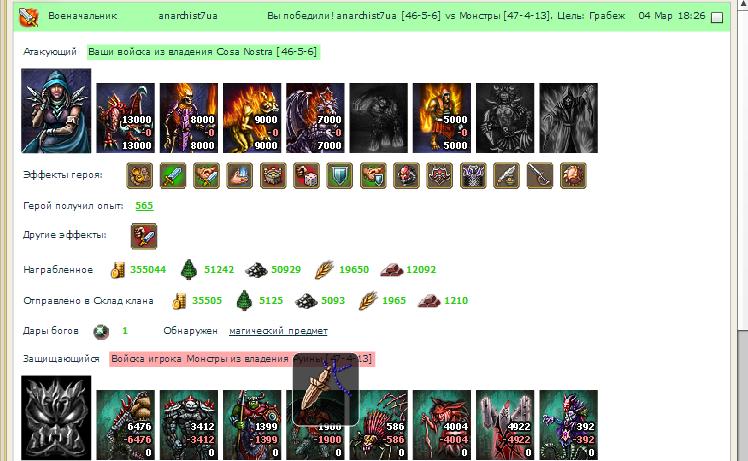
Task: Click the sword on green hero effect icon
Action: (x=173, y=175)
